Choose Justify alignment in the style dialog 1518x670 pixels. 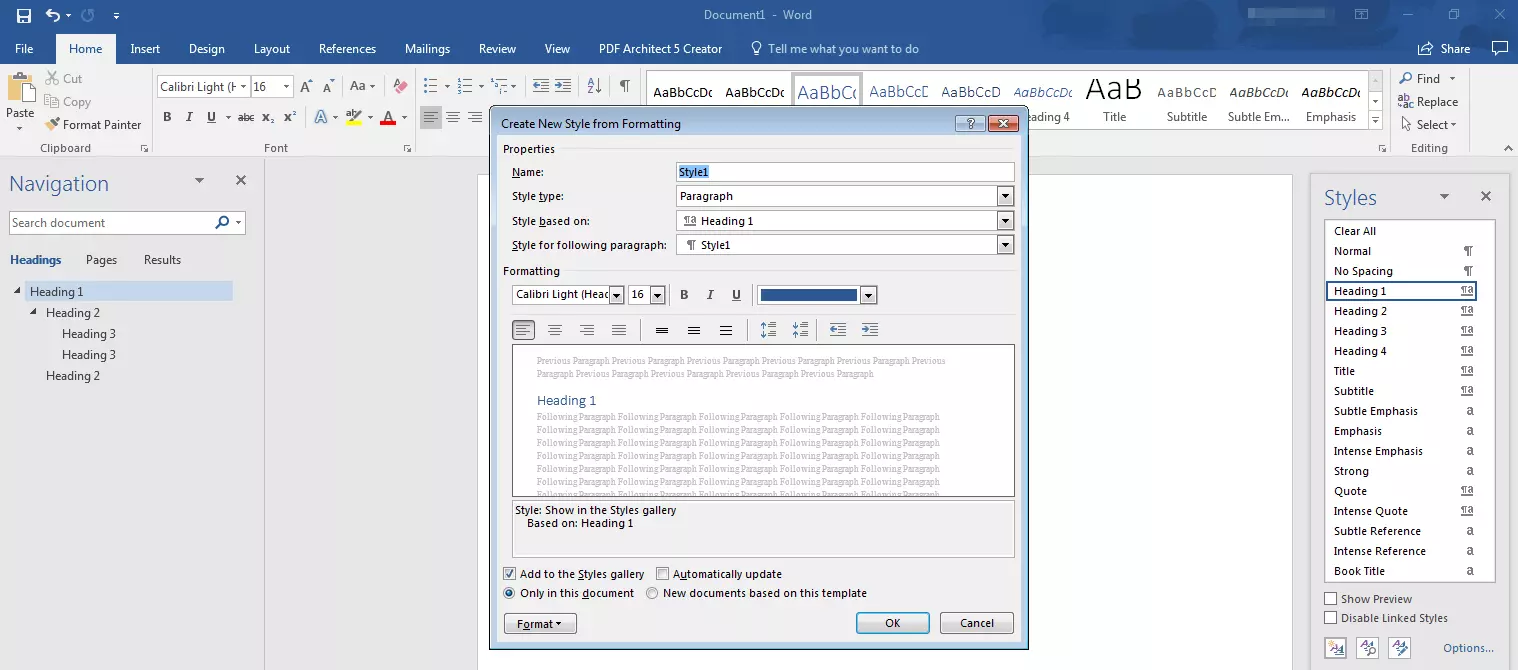619,330
